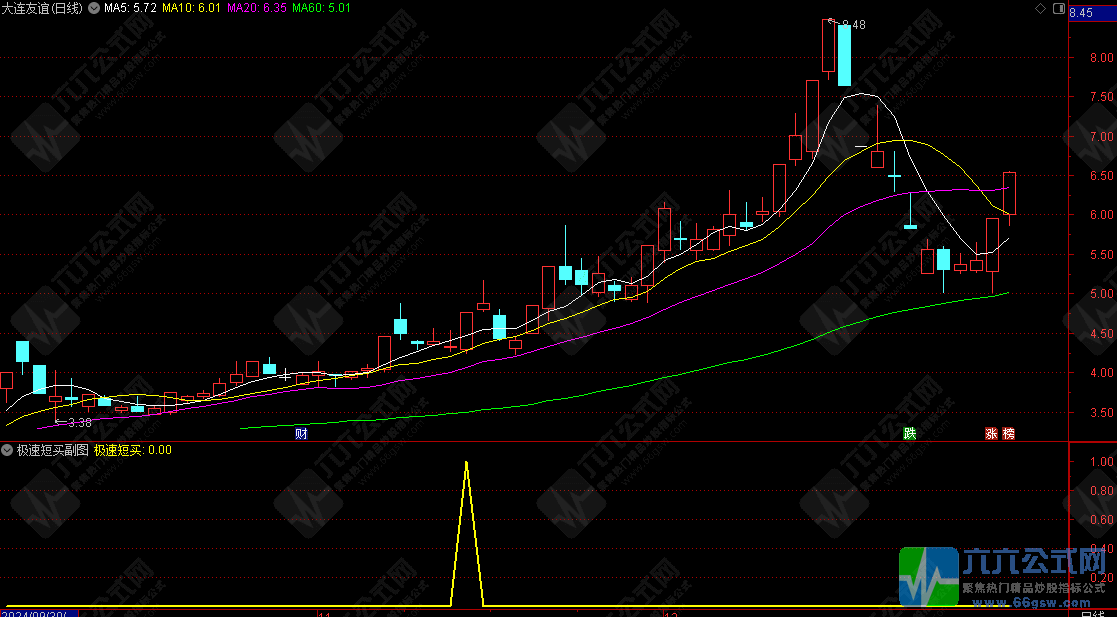Screen dimensions: 1117x617
Task: Click the green 跌 marker icon
Action: [909, 434]
